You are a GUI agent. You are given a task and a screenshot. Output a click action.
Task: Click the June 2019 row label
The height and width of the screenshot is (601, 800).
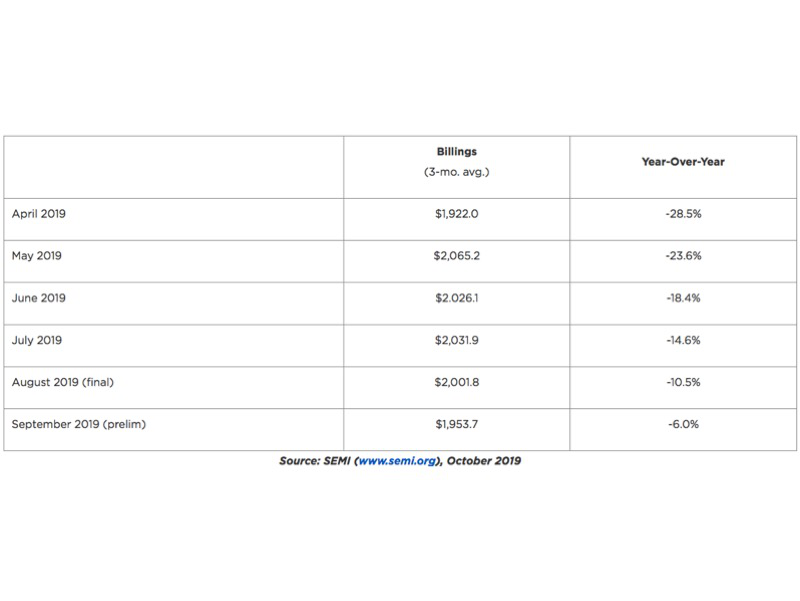coord(37,298)
